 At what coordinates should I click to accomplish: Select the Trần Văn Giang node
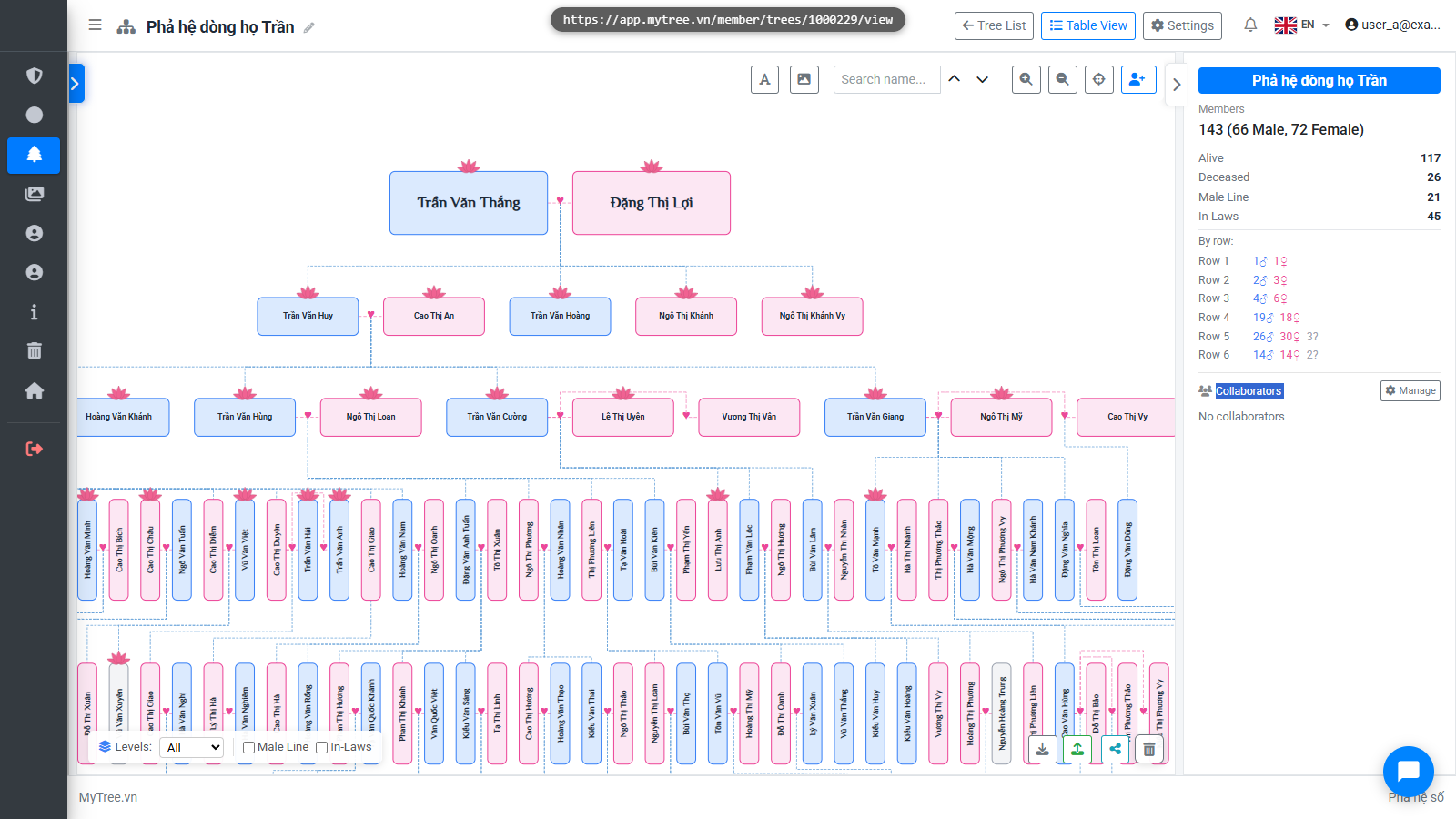(x=875, y=417)
